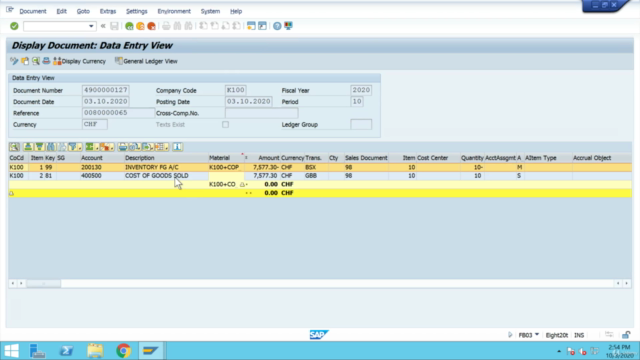Click the grid Print icon
The height and width of the screenshot is (360, 640).
[122, 147]
